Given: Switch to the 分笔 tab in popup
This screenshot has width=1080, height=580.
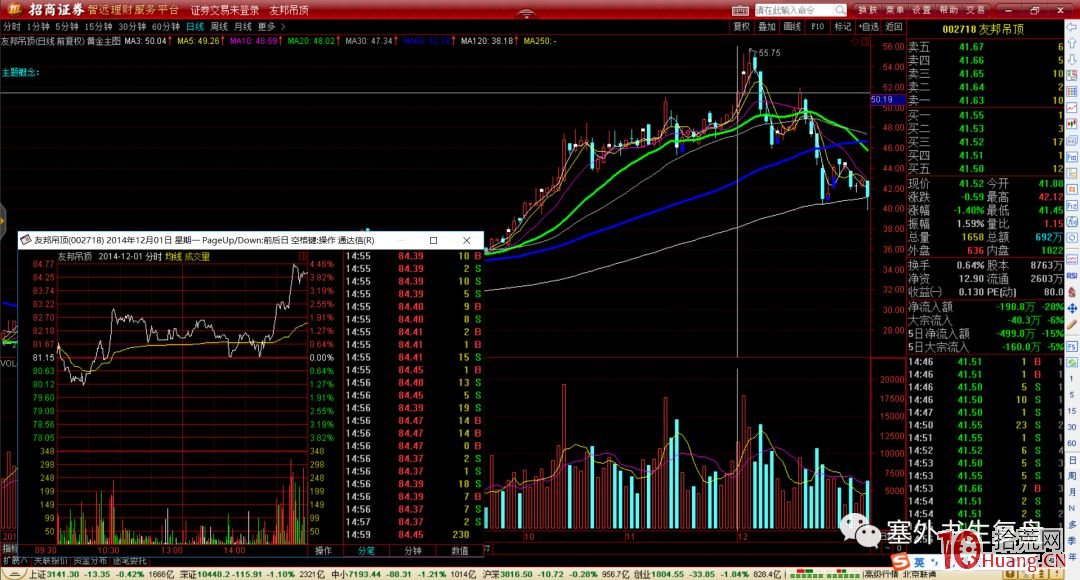Looking at the screenshot, I should click(x=366, y=550).
